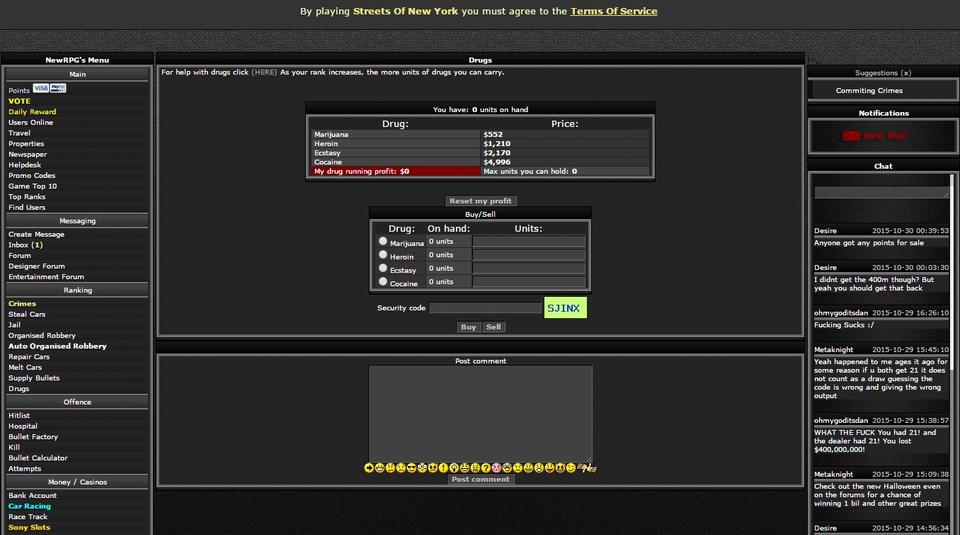Click the PayPal icon next to Points
Screen dimensions: 960x535
click(x=59, y=89)
